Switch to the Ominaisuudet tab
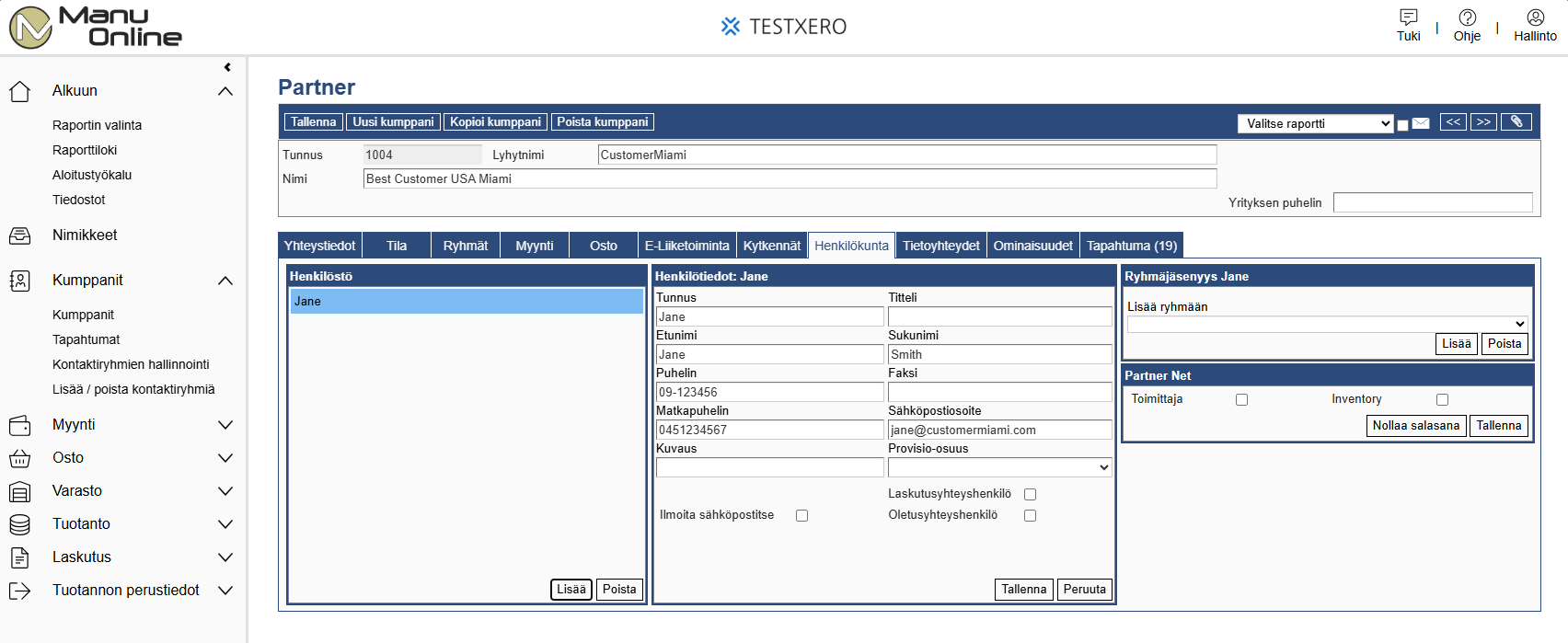Image resolution: width=1568 pixels, height=643 pixels. click(1032, 246)
